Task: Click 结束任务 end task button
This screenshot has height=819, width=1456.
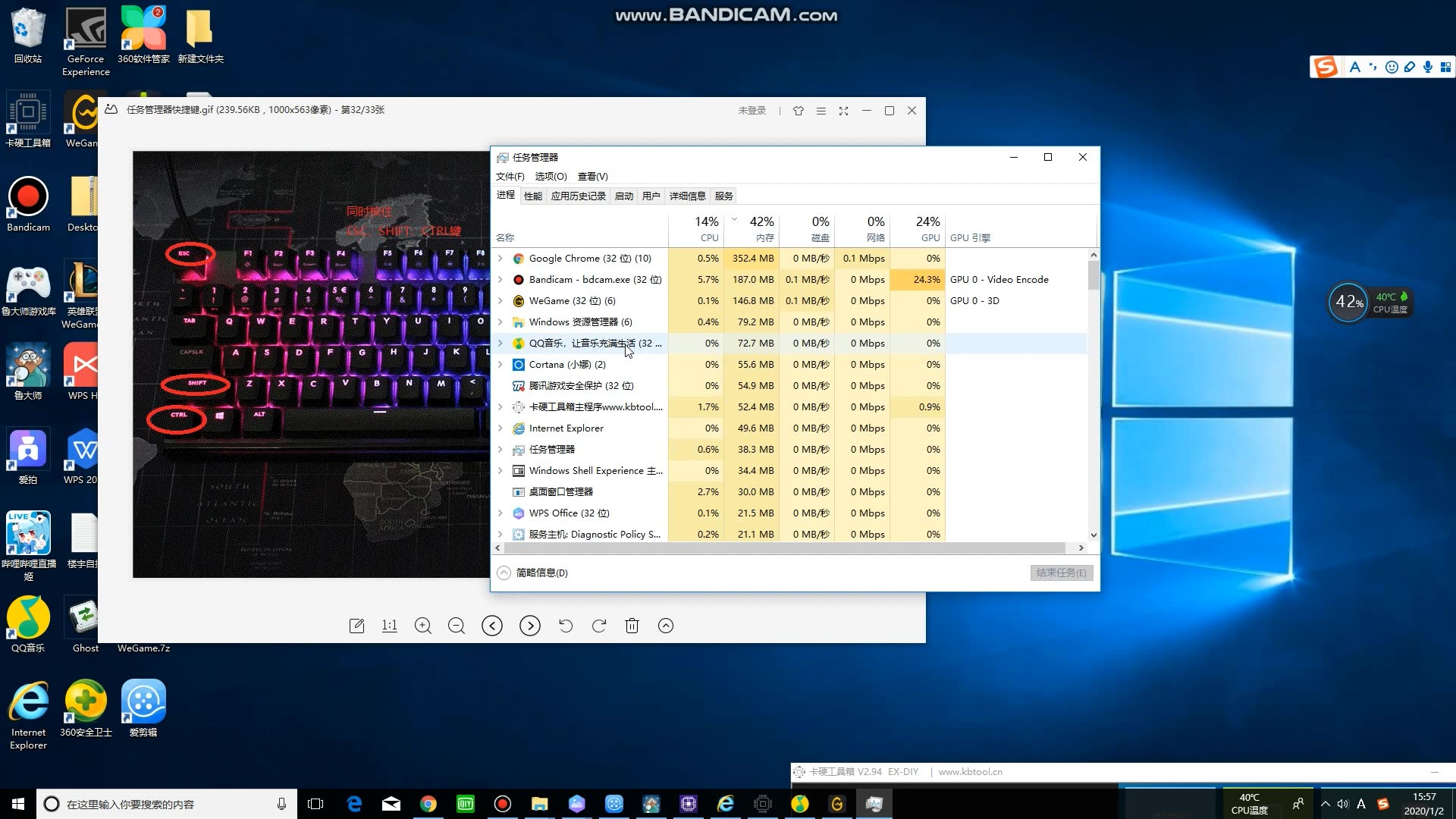Action: [1061, 573]
